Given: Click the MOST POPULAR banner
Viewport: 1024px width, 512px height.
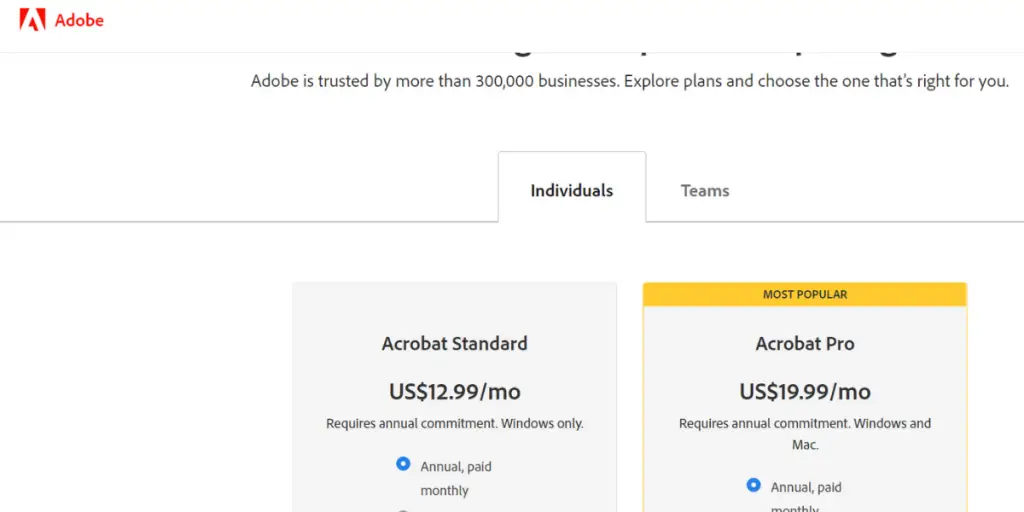Looking at the screenshot, I should (x=805, y=295).
